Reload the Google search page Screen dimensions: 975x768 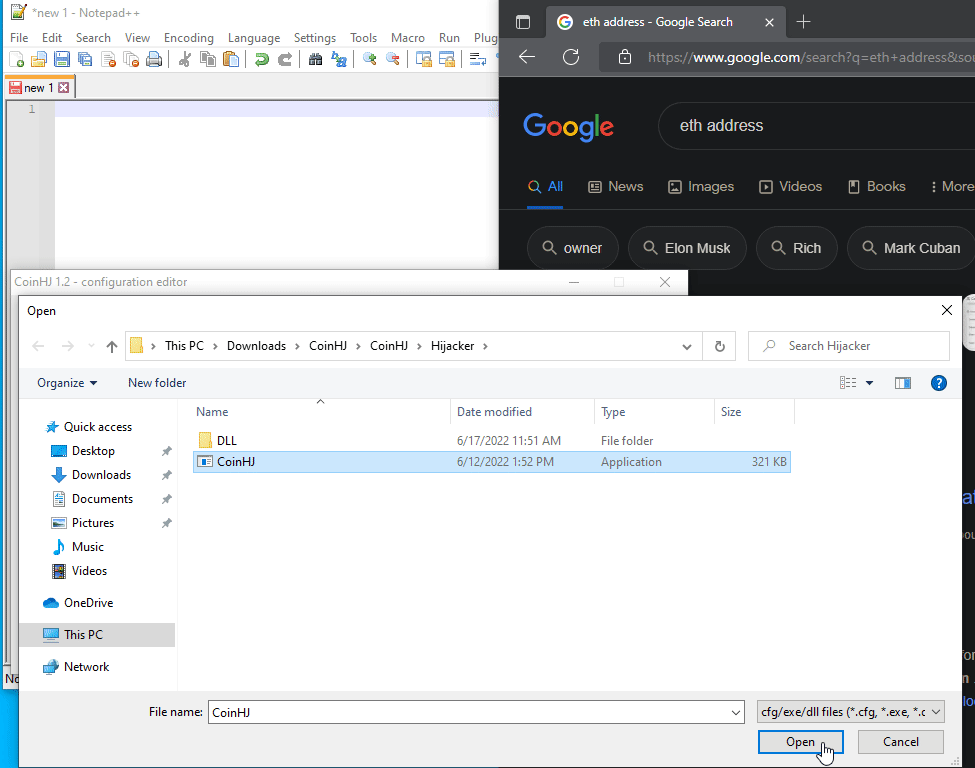[571, 57]
